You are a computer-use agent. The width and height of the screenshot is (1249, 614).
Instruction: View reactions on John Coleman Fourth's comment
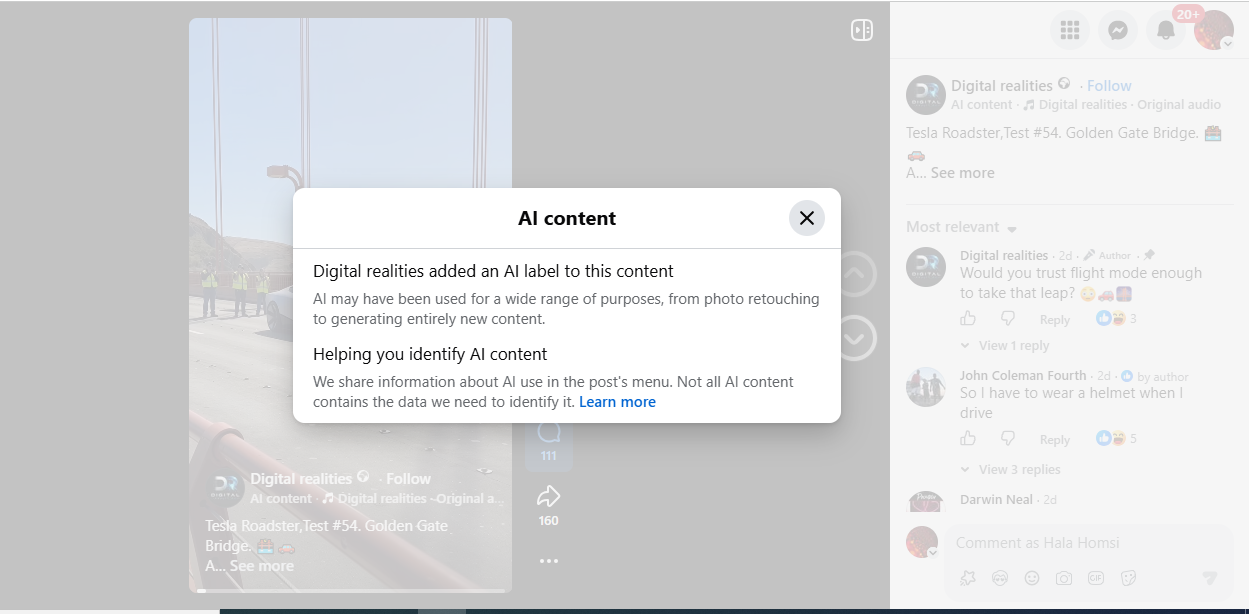point(1116,439)
